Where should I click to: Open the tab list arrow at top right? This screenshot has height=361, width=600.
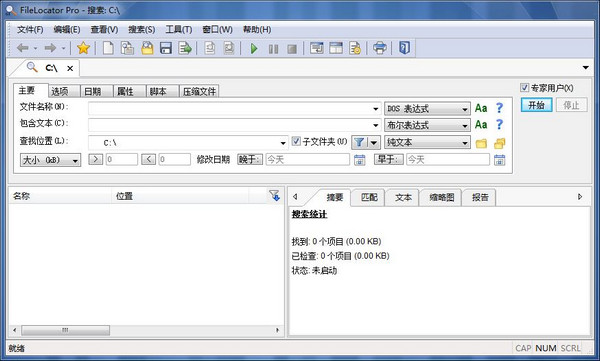click(585, 68)
